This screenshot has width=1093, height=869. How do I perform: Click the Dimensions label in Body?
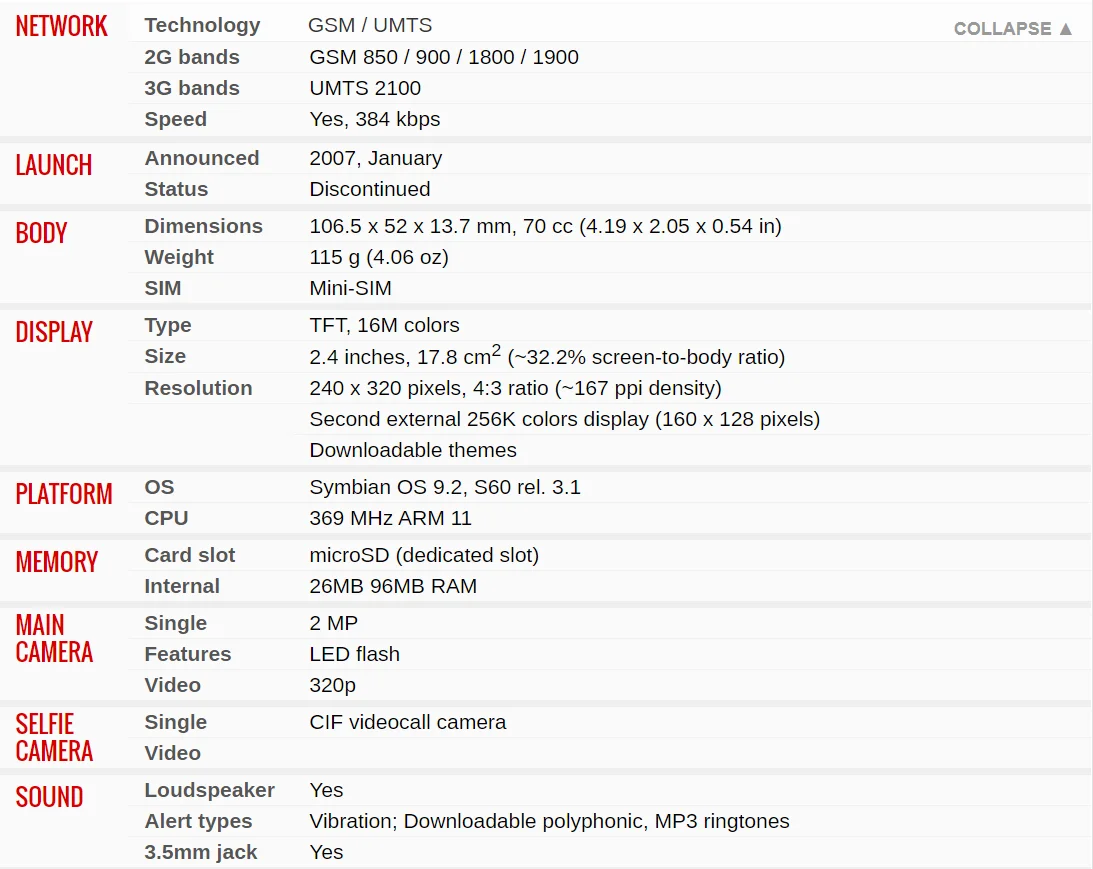coord(203,226)
